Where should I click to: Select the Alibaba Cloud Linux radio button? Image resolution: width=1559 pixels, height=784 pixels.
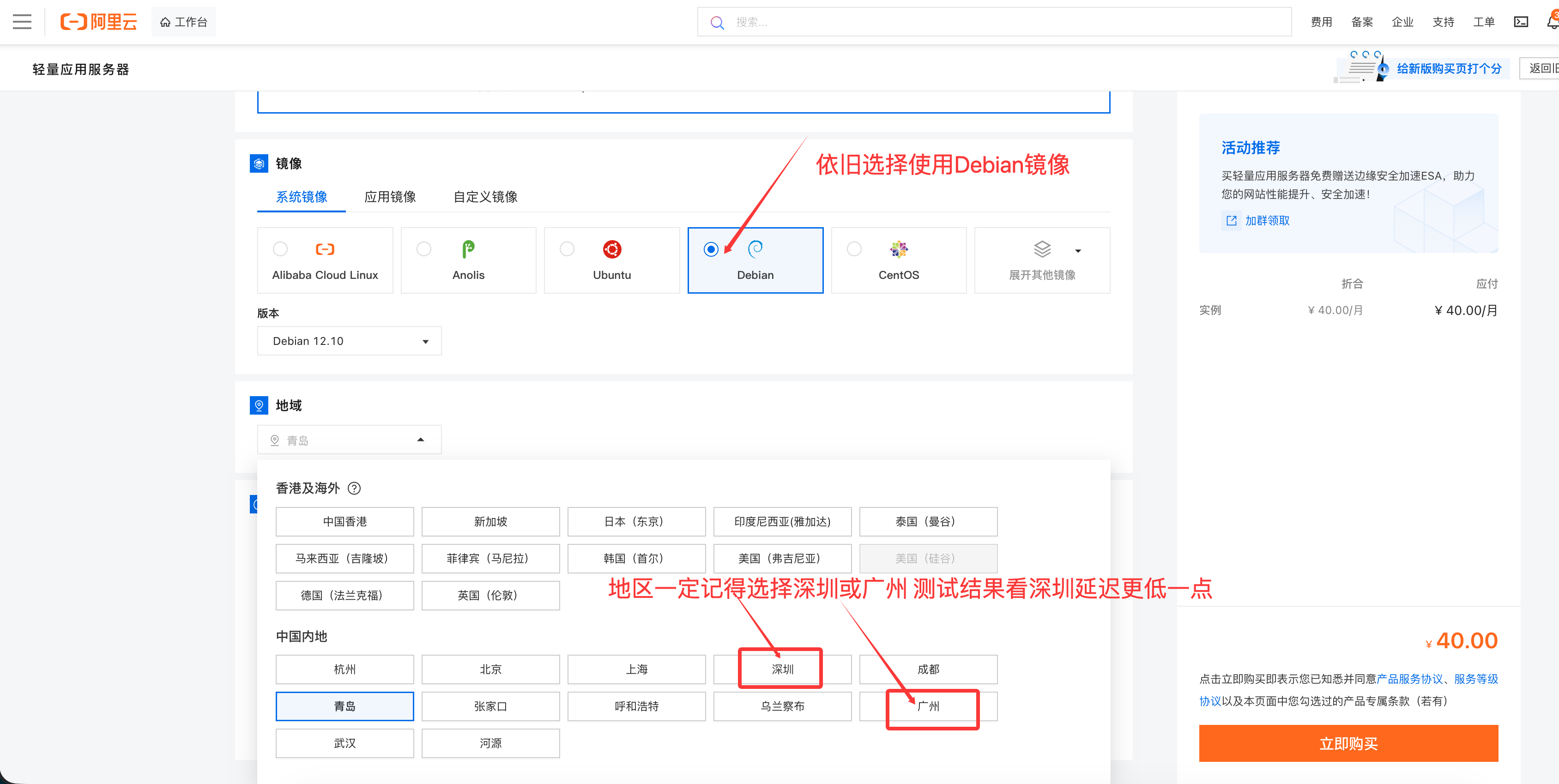279,248
